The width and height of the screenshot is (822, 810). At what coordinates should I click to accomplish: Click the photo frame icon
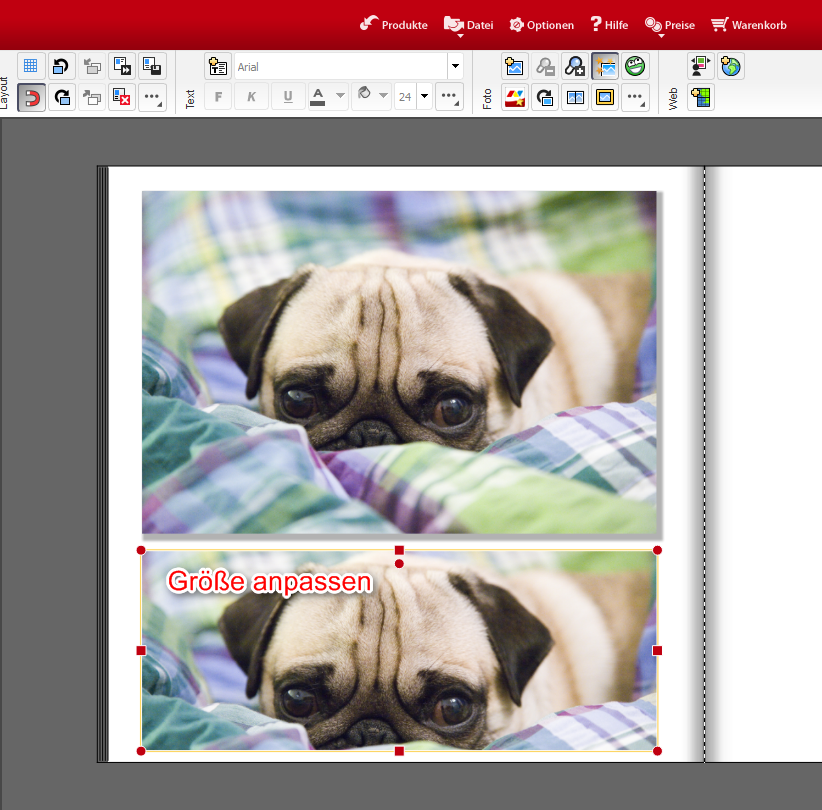tap(605, 97)
